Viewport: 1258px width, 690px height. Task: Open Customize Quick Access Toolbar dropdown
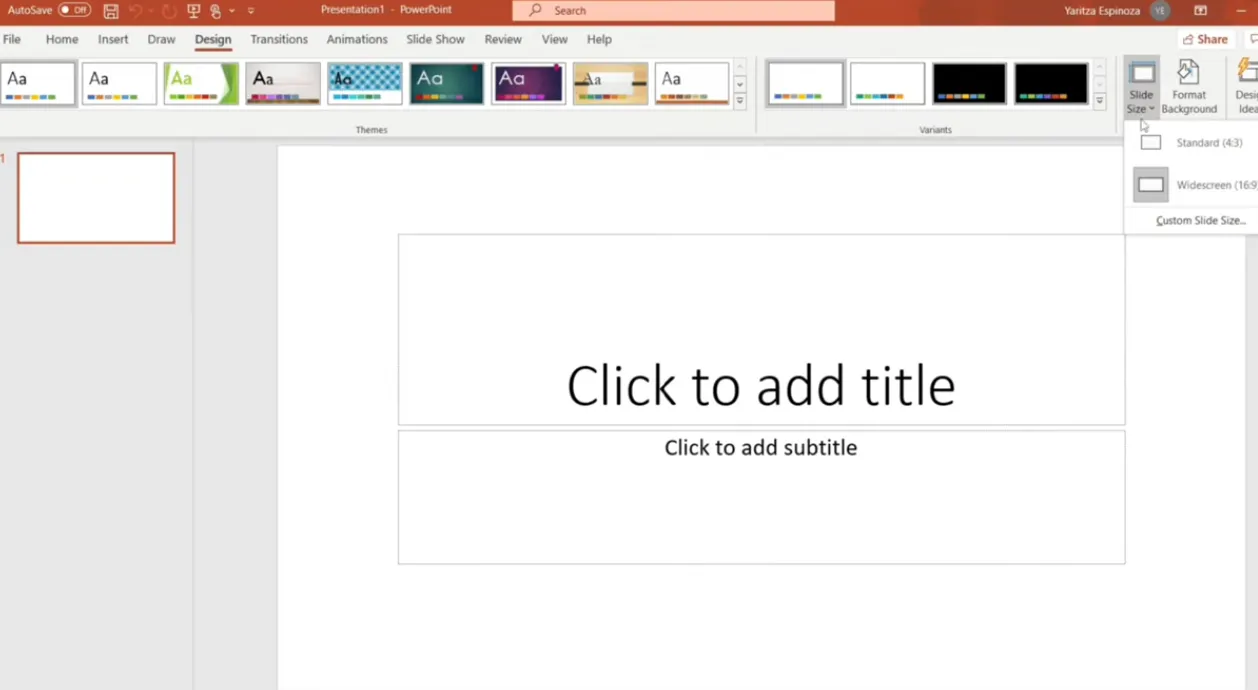coord(251,11)
